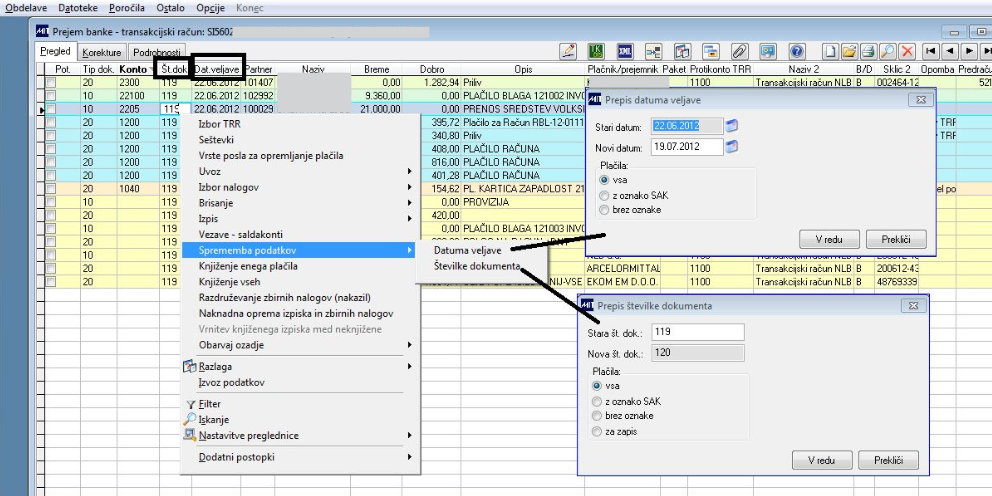992x496 pixels.
Task: Go to next record arrow
Action: (969, 51)
